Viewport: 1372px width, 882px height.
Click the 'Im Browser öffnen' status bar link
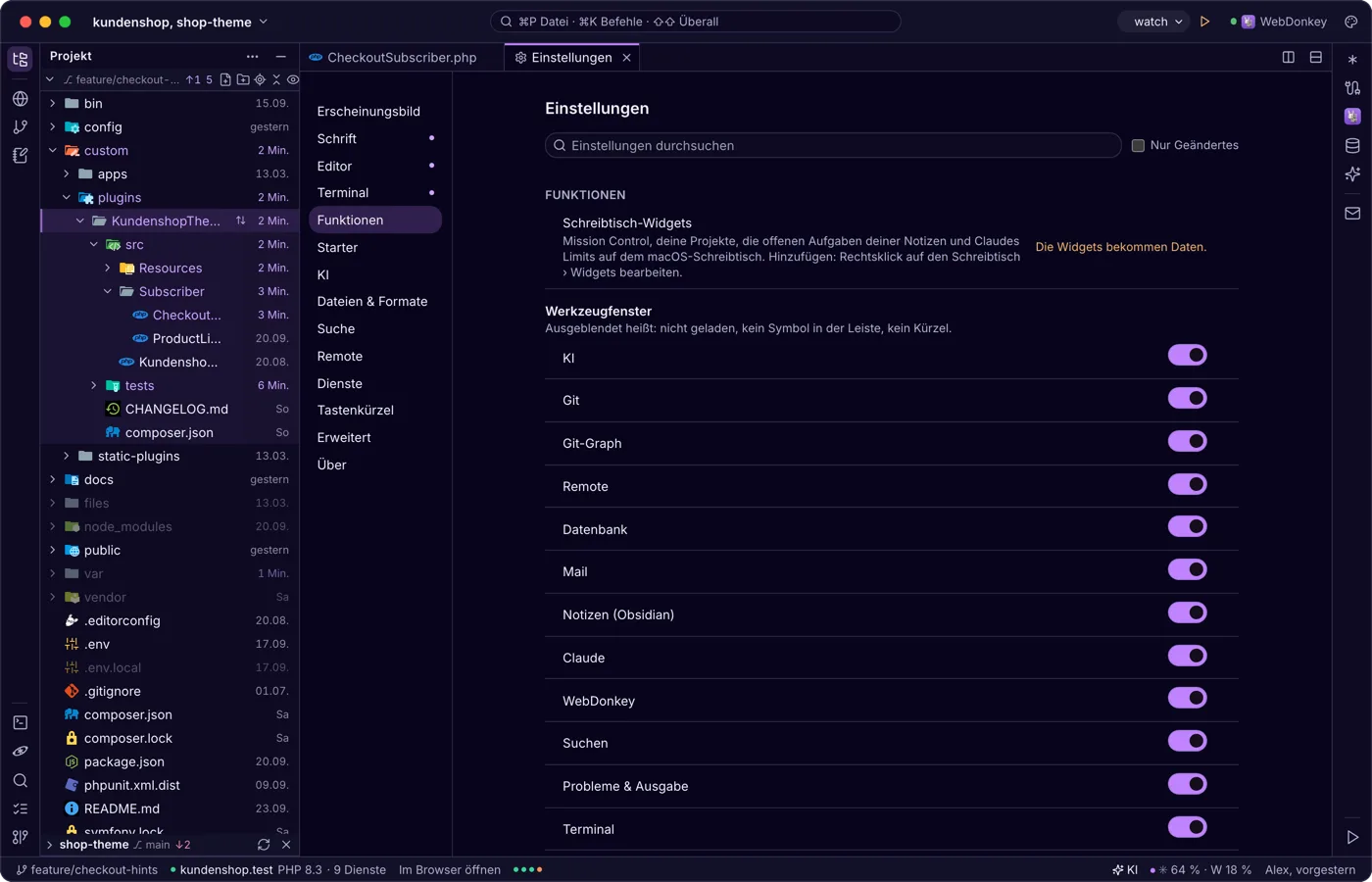(x=450, y=870)
